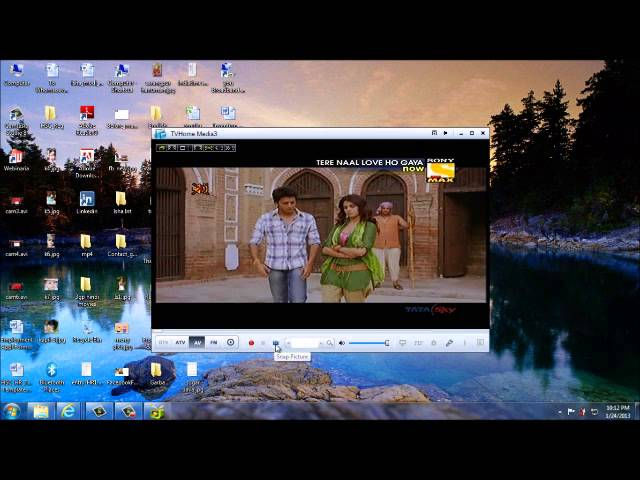The width and height of the screenshot is (640, 480).
Task: Click the channel search magnifier icon
Action: pyautogui.click(x=330, y=343)
